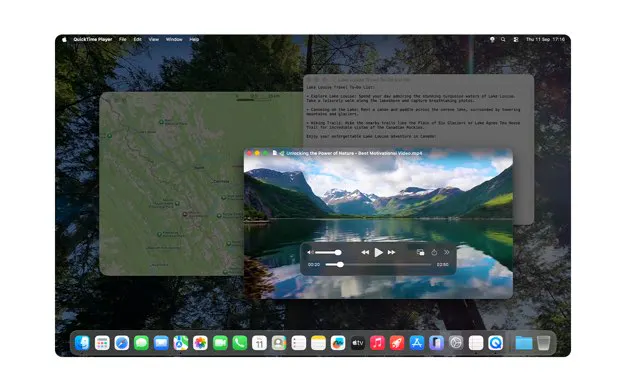The image size is (626, 391).
Task: Mute audio using the speaker icon
Action: coord(310,252)
